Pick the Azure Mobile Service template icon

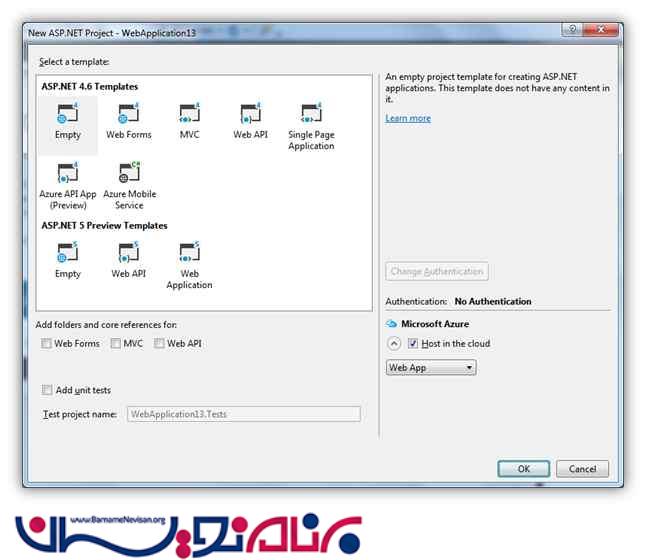[129, 172]
